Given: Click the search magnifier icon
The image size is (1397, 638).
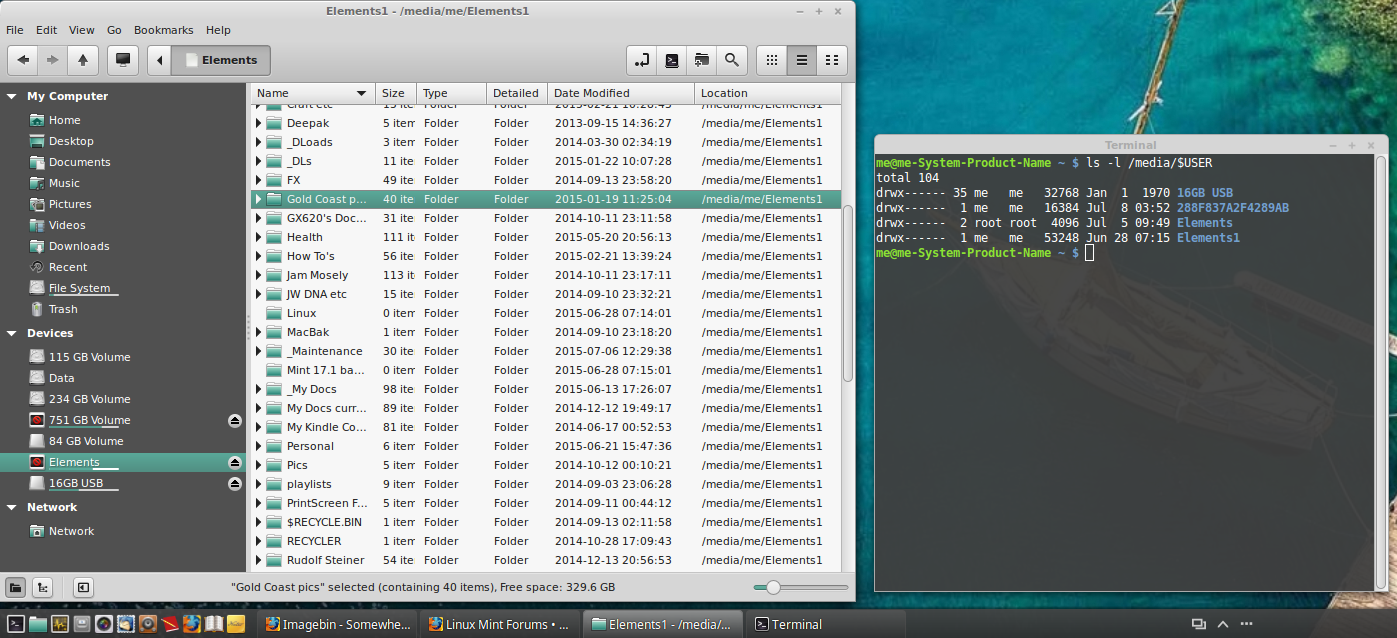Looking at the screenshot, I should [732, 60].
